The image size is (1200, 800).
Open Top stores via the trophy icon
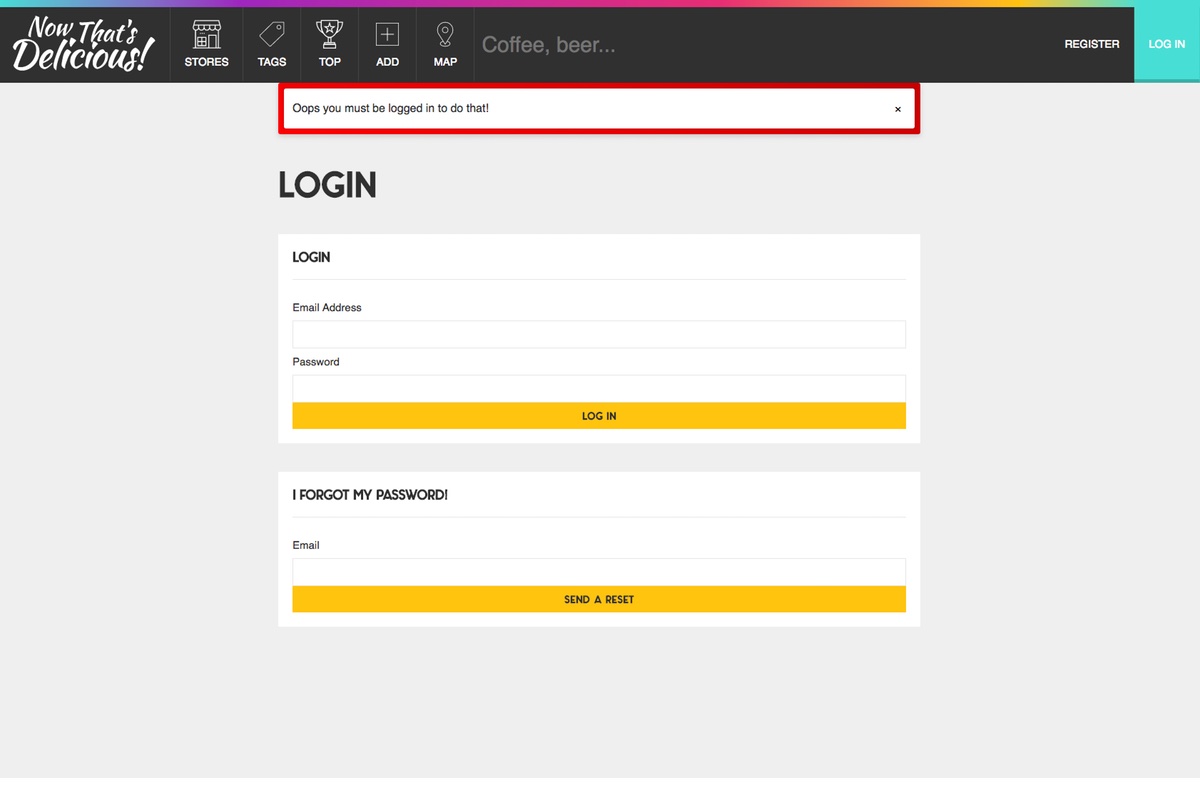pyautogui.click(x=329, y=35)
